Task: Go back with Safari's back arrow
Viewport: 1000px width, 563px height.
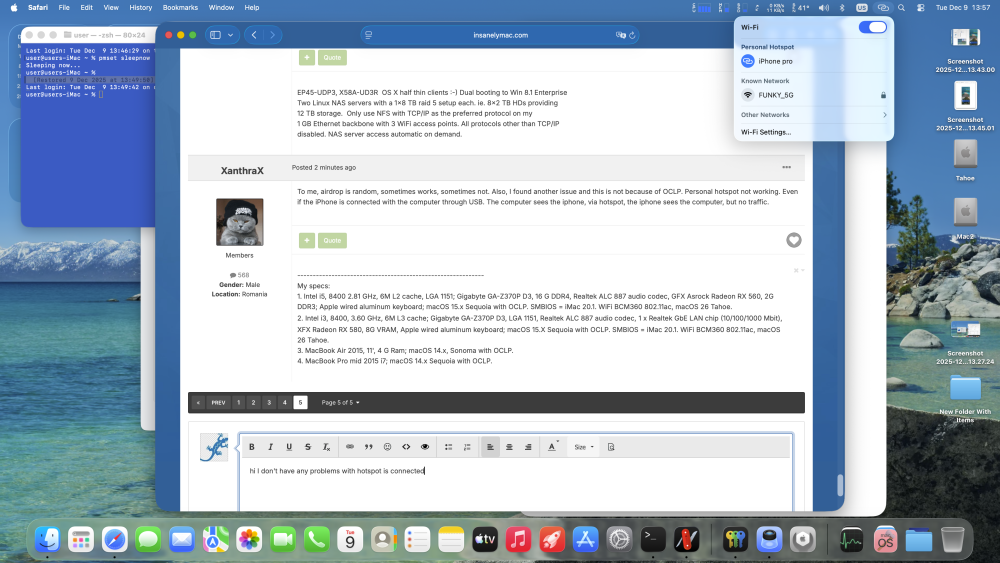Action: click(254, 35)
